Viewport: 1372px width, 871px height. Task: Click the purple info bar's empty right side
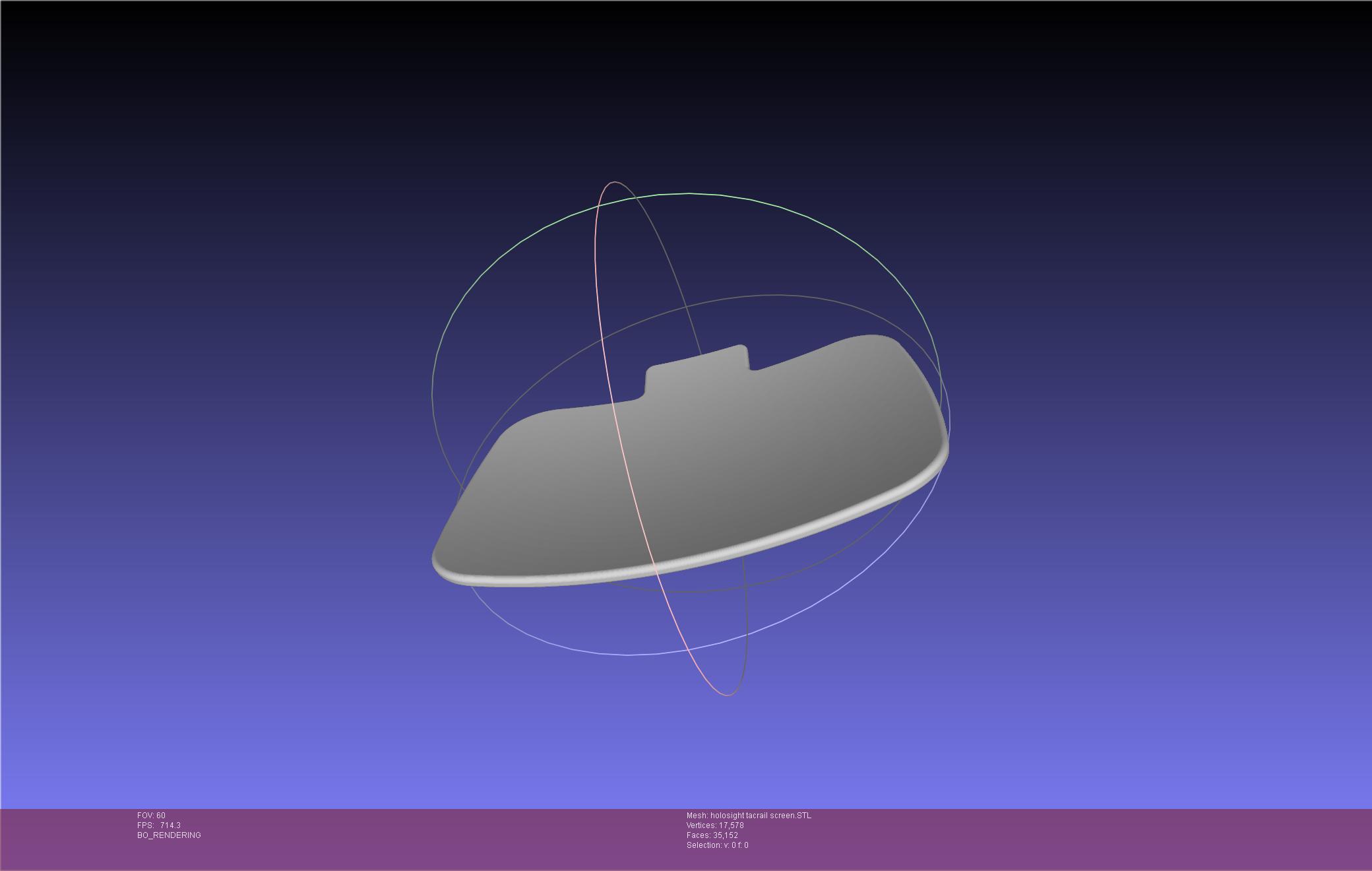pos(1121,838)
